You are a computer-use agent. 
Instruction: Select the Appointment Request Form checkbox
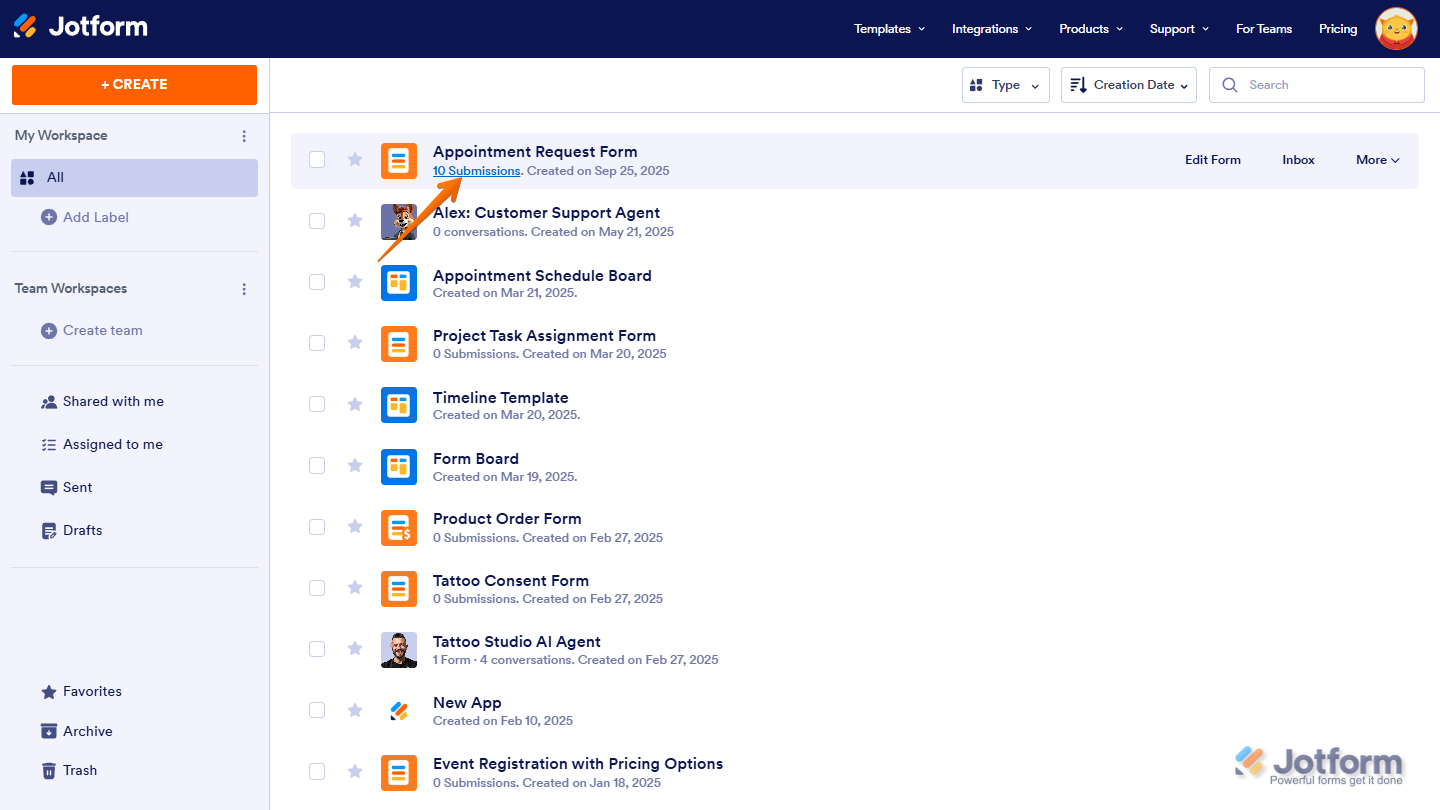[317, 160]
